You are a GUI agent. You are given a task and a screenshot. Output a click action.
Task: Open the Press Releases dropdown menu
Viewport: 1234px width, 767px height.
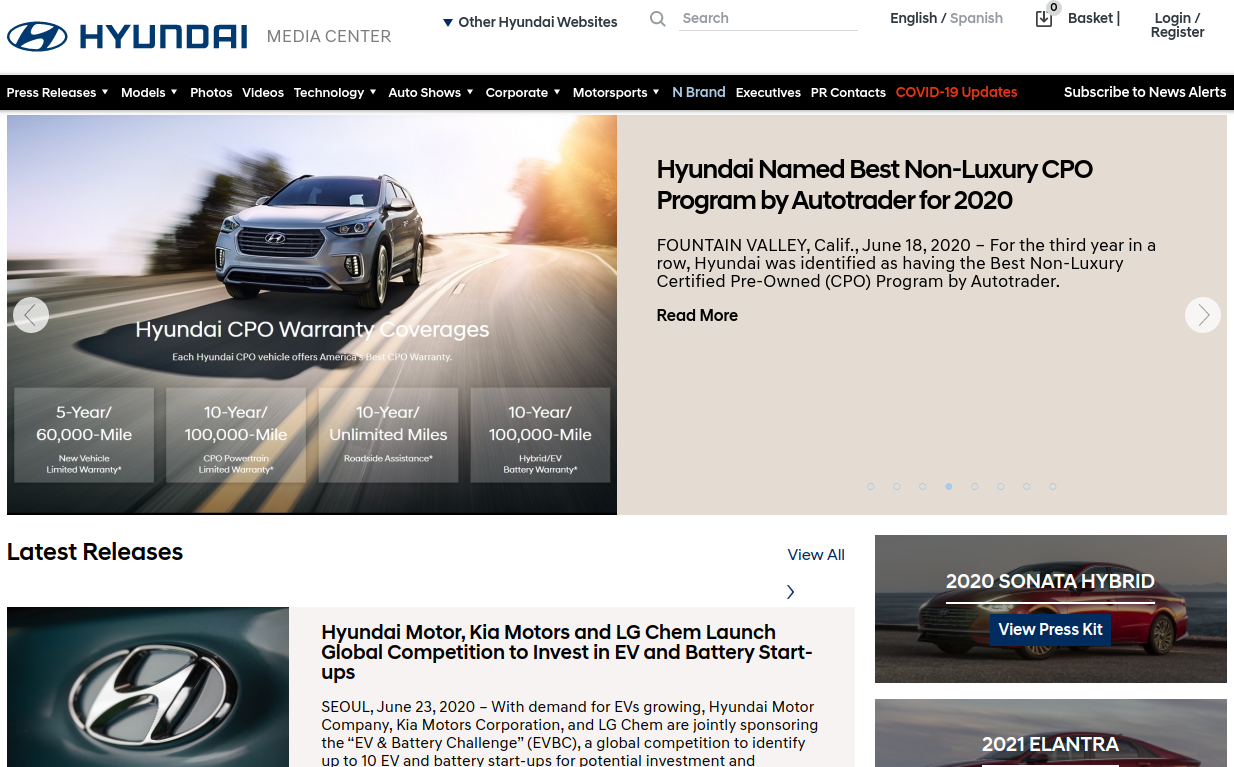click(x=58, y=93)
